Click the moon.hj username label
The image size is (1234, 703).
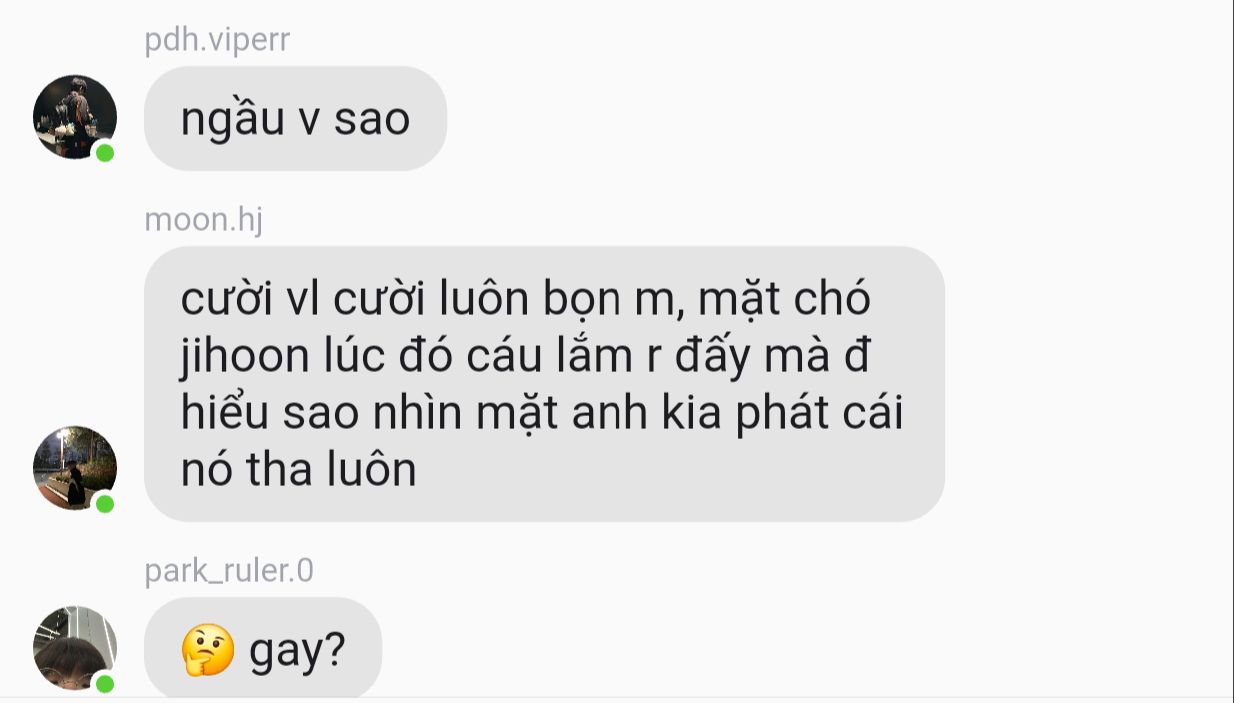204,219
